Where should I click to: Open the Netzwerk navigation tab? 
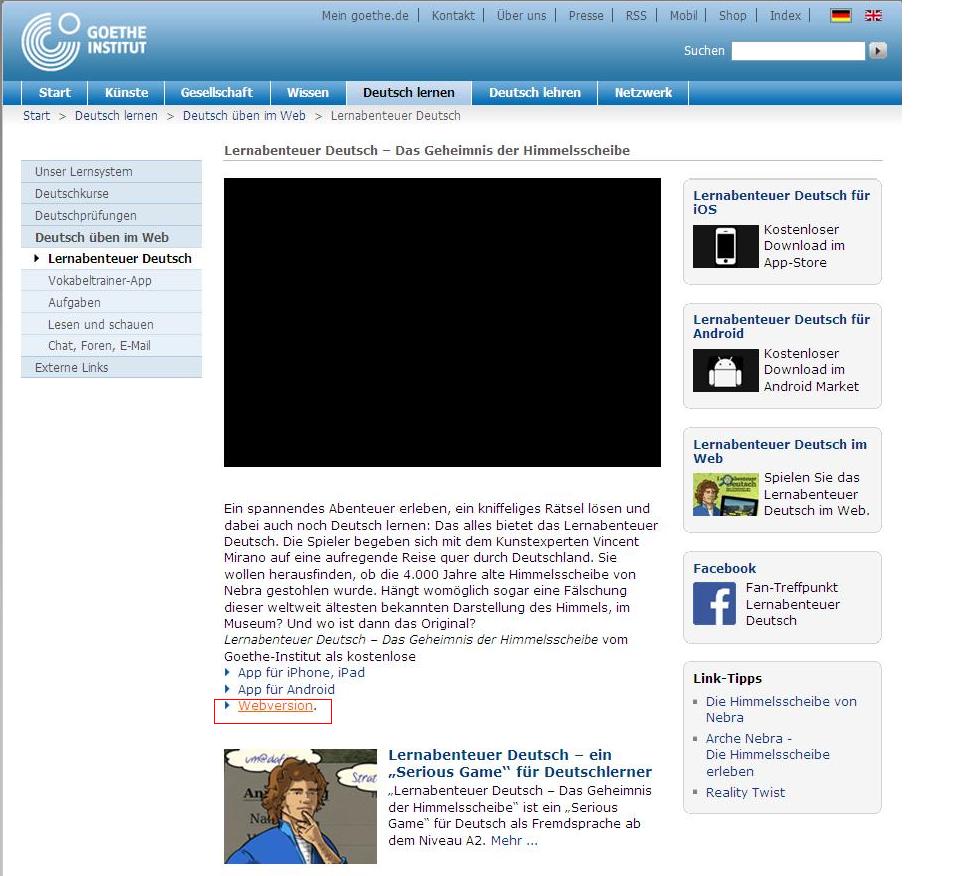pos(643,93)
